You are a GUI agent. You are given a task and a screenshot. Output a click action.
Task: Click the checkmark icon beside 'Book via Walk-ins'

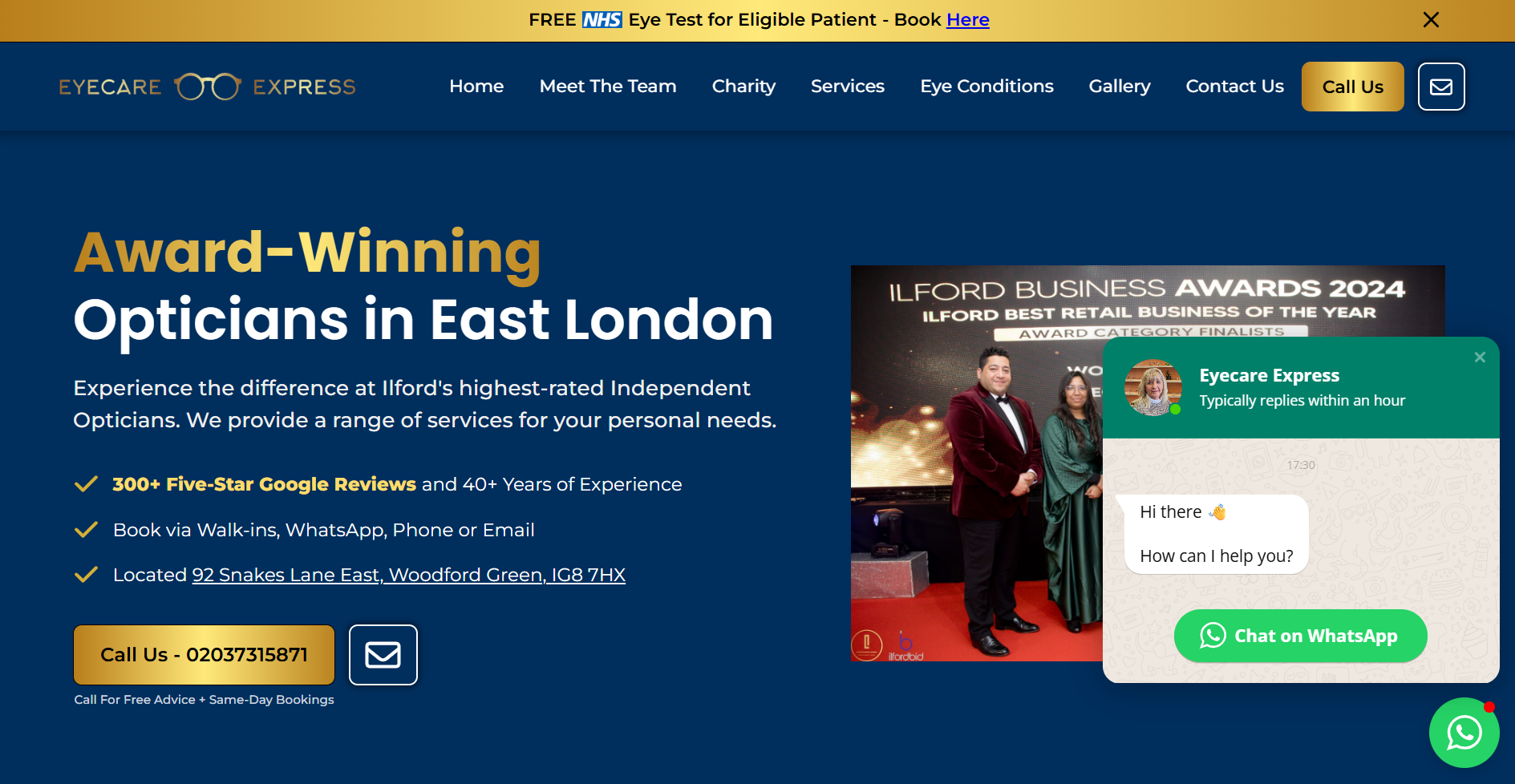tap(86, 530)
